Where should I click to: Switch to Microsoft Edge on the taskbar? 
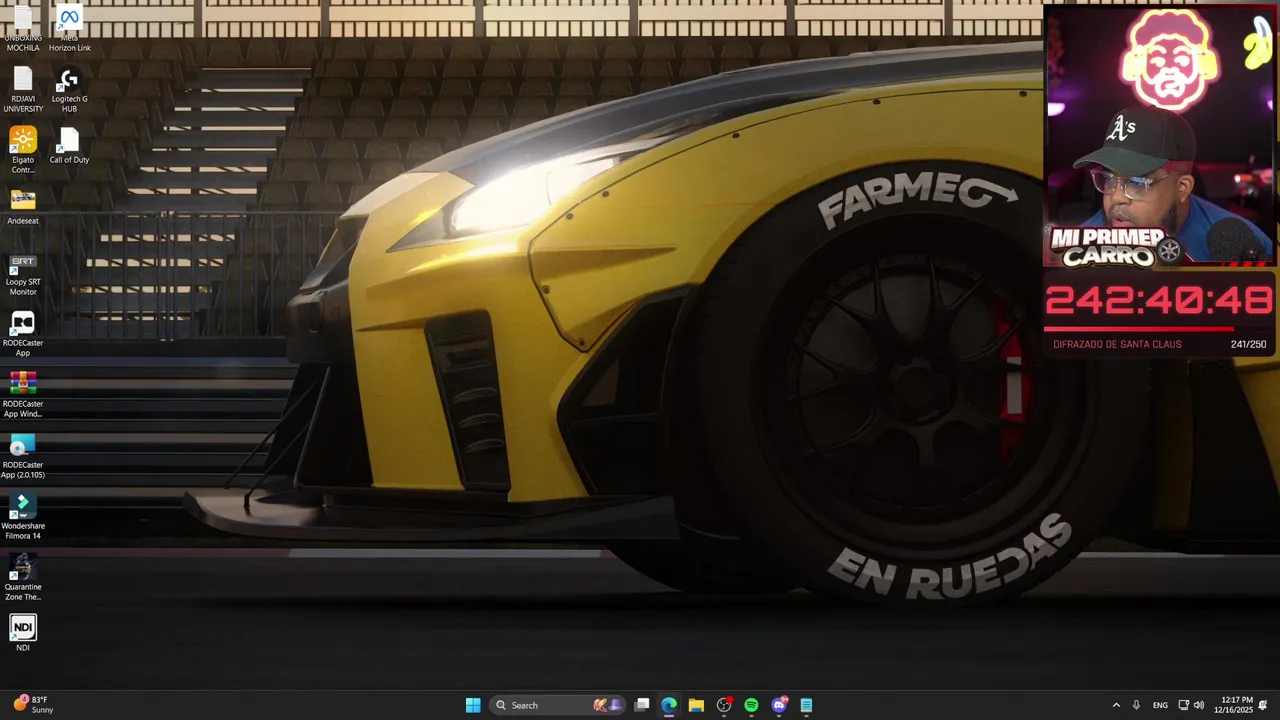[x=669, y=705]
